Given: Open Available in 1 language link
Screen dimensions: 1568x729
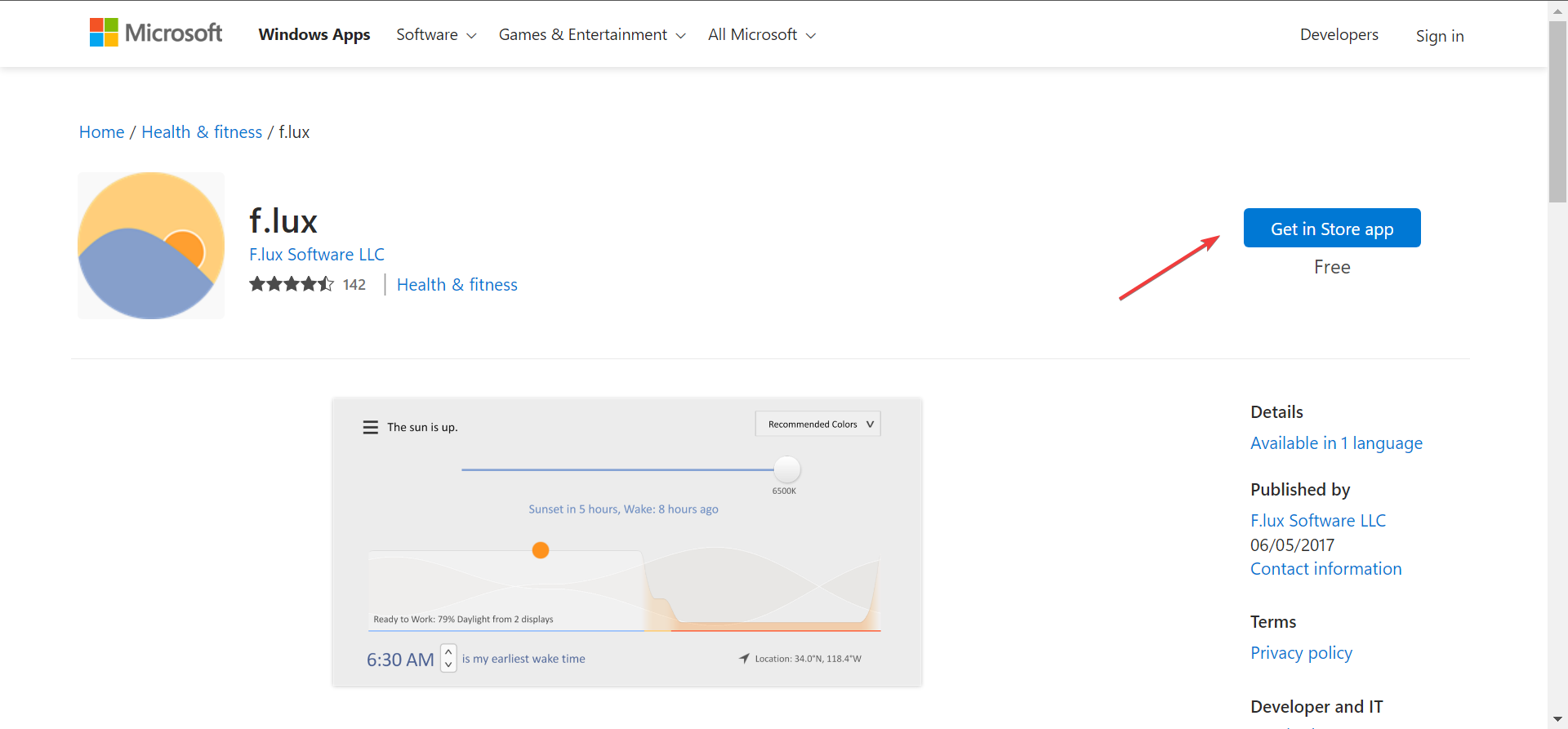Looking at the screenshot, I should tap(1336, 443).
